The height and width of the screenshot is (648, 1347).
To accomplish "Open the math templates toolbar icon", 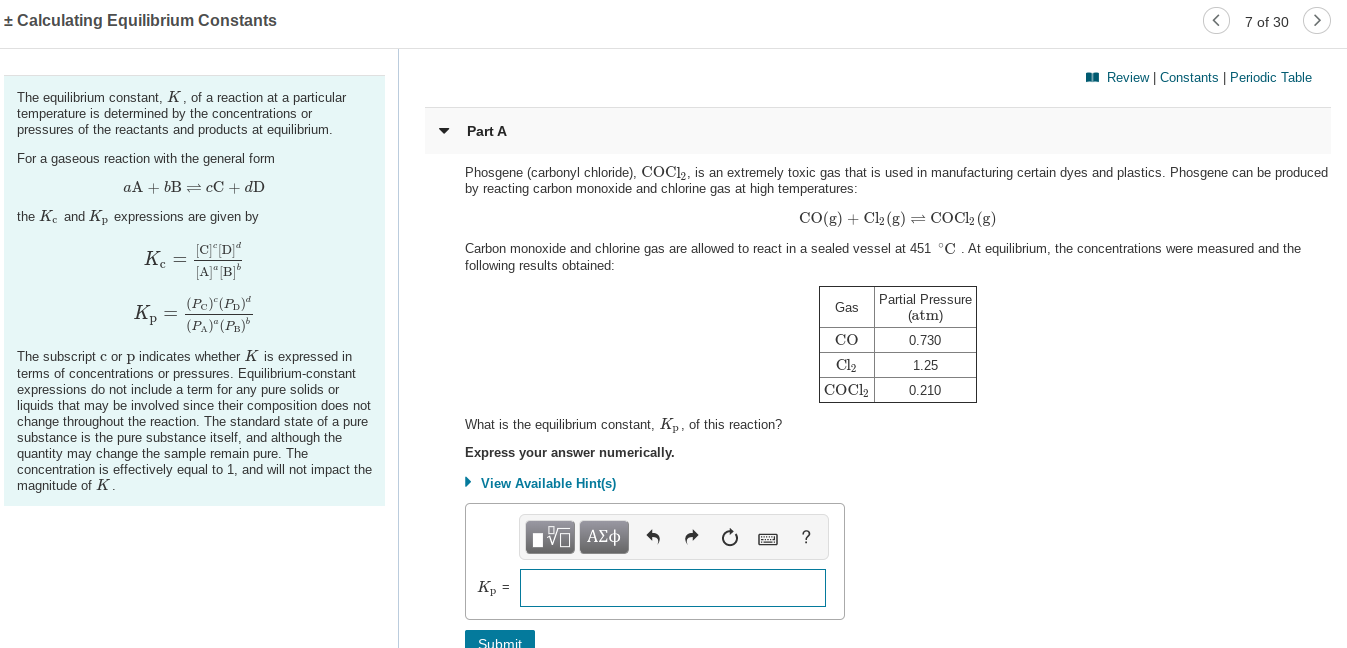I will click(x=549, y=537).
